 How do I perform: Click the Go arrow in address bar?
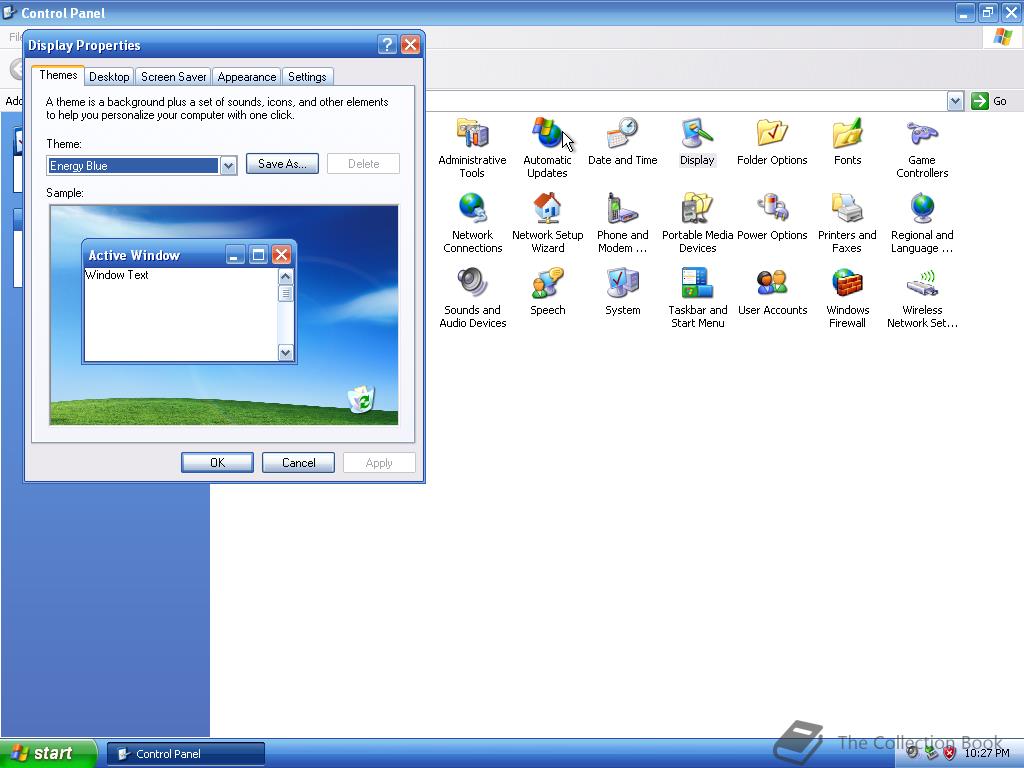click(x=980, y=101)
